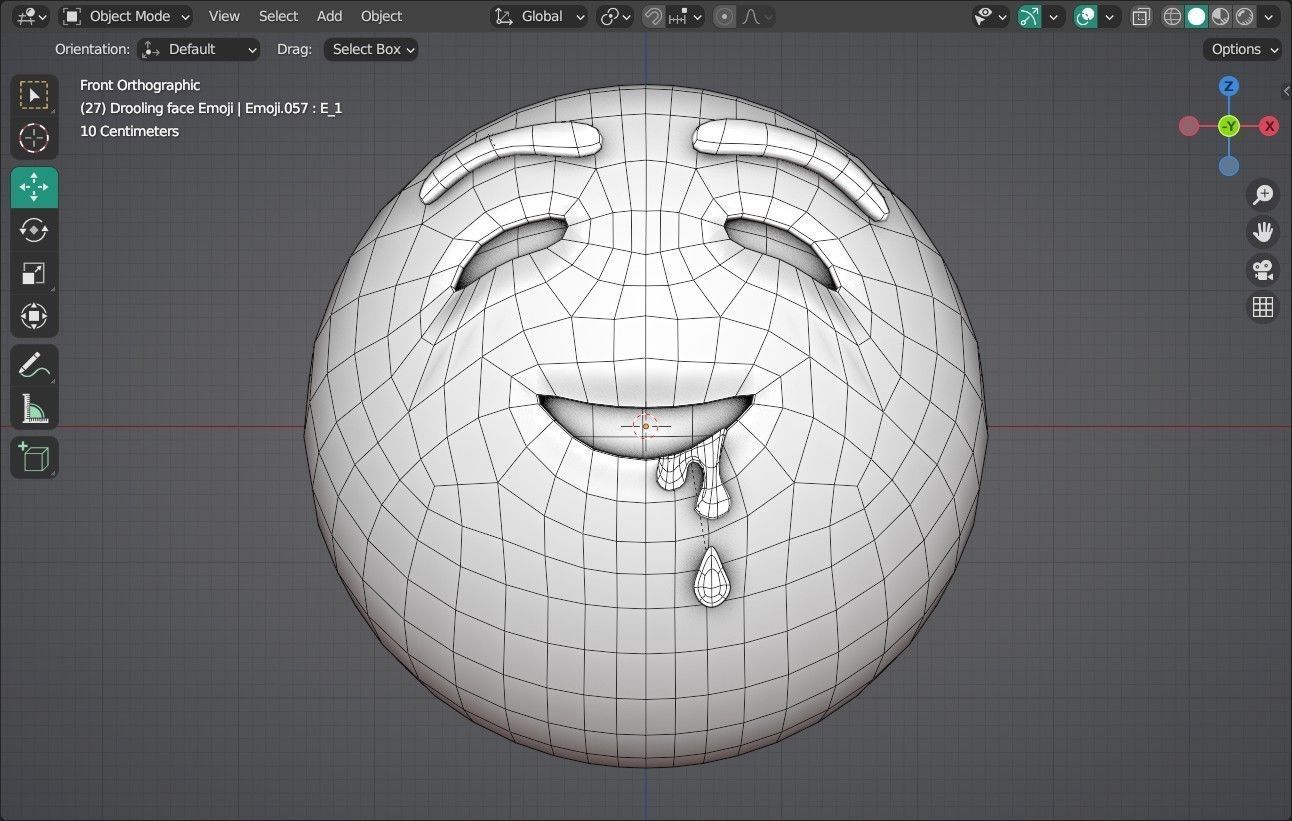Click the hand Pan view icon
The image size is (1292, 821).
(x=1263, y=232)
